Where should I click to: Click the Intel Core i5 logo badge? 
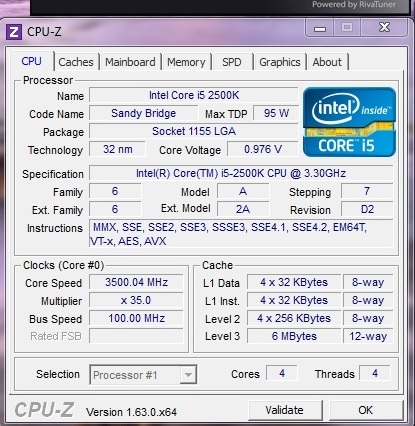click(349, 122)
